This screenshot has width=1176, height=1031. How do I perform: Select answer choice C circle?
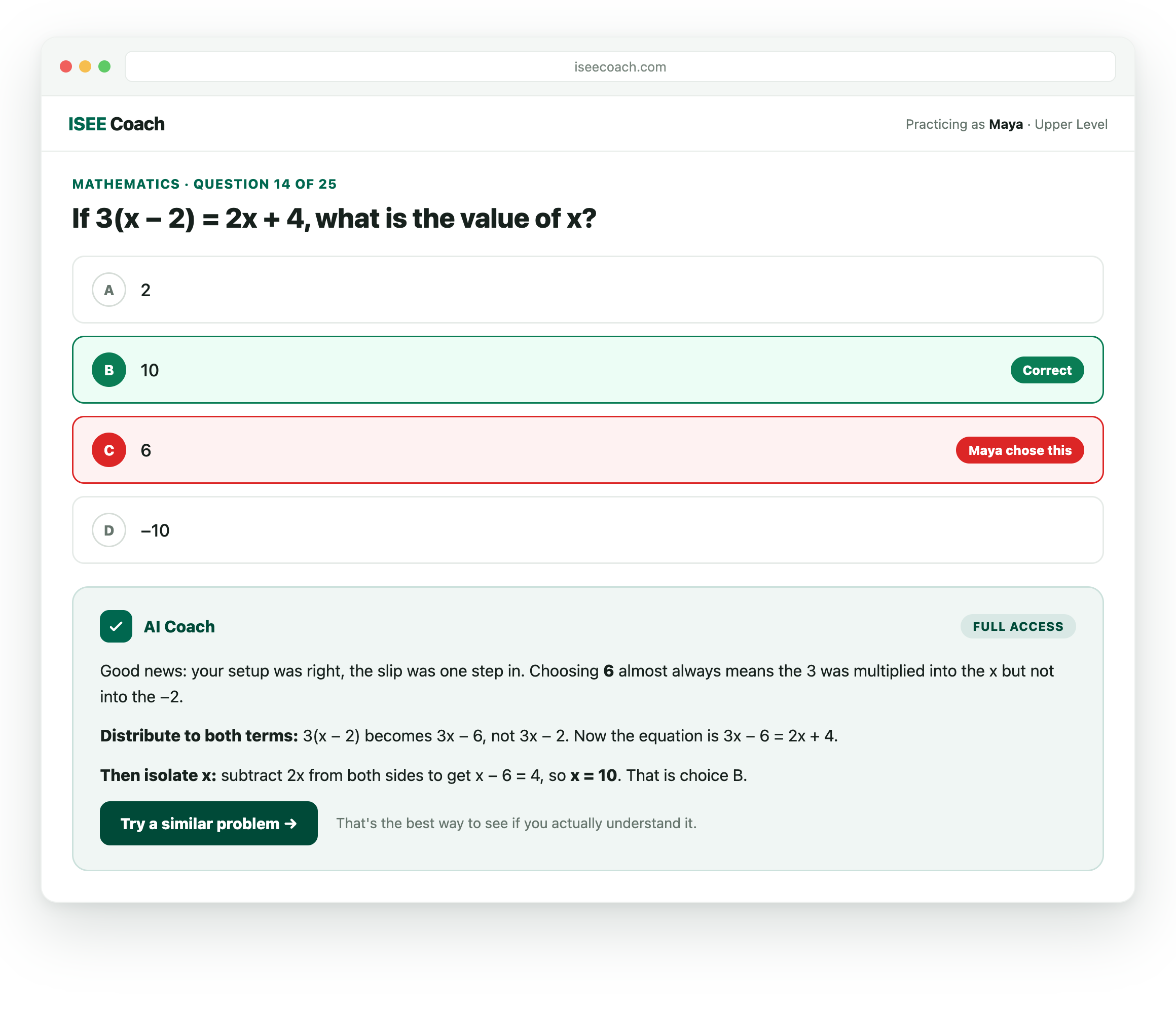pos(108,450)
